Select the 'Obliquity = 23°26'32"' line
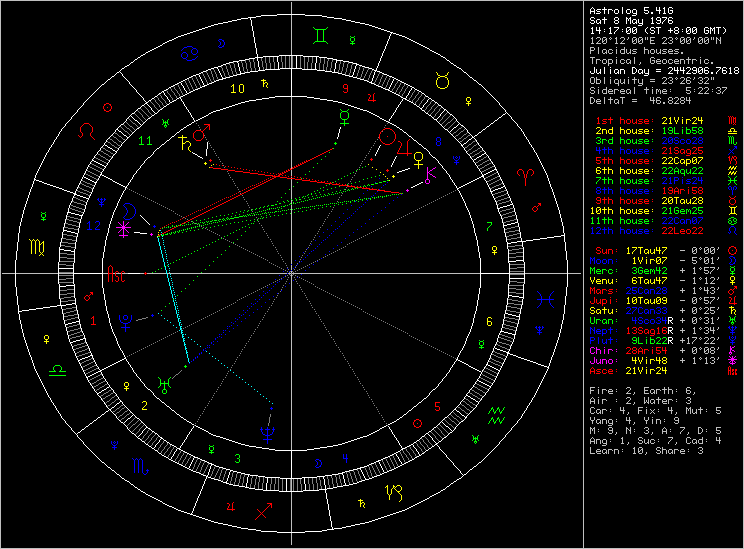This screenshot has width=744, height=549. tap(652, 81)
